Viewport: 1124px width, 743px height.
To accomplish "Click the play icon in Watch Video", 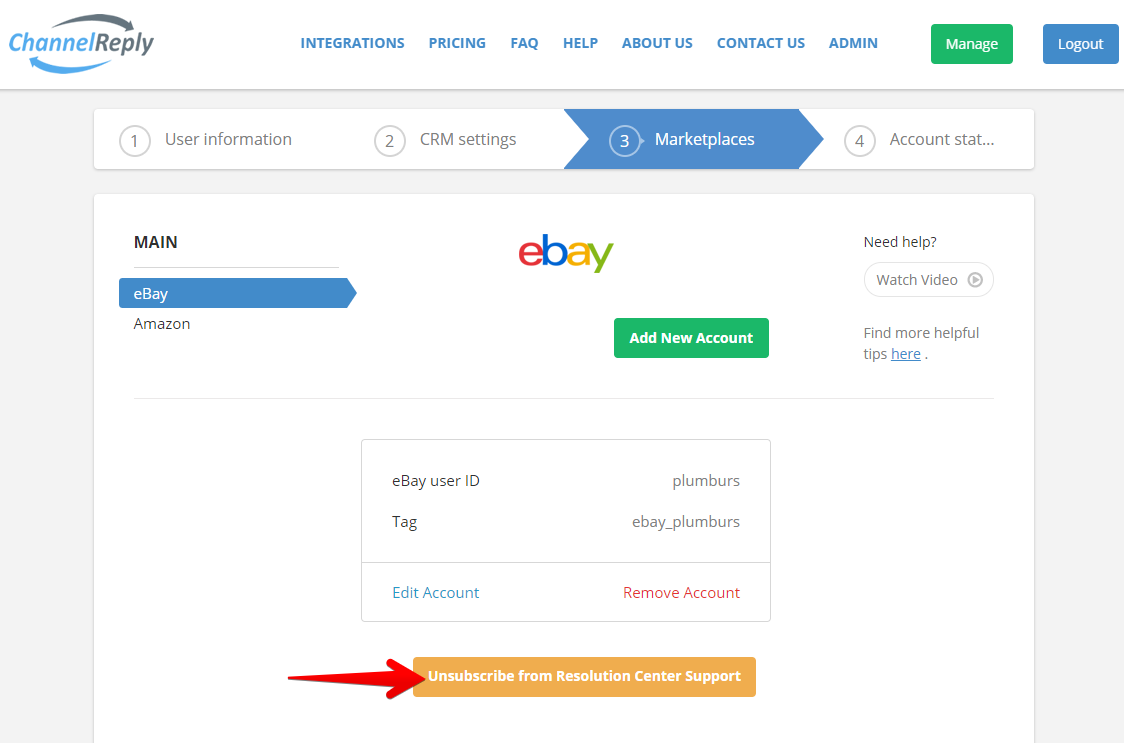I will [x=975, y=280].
